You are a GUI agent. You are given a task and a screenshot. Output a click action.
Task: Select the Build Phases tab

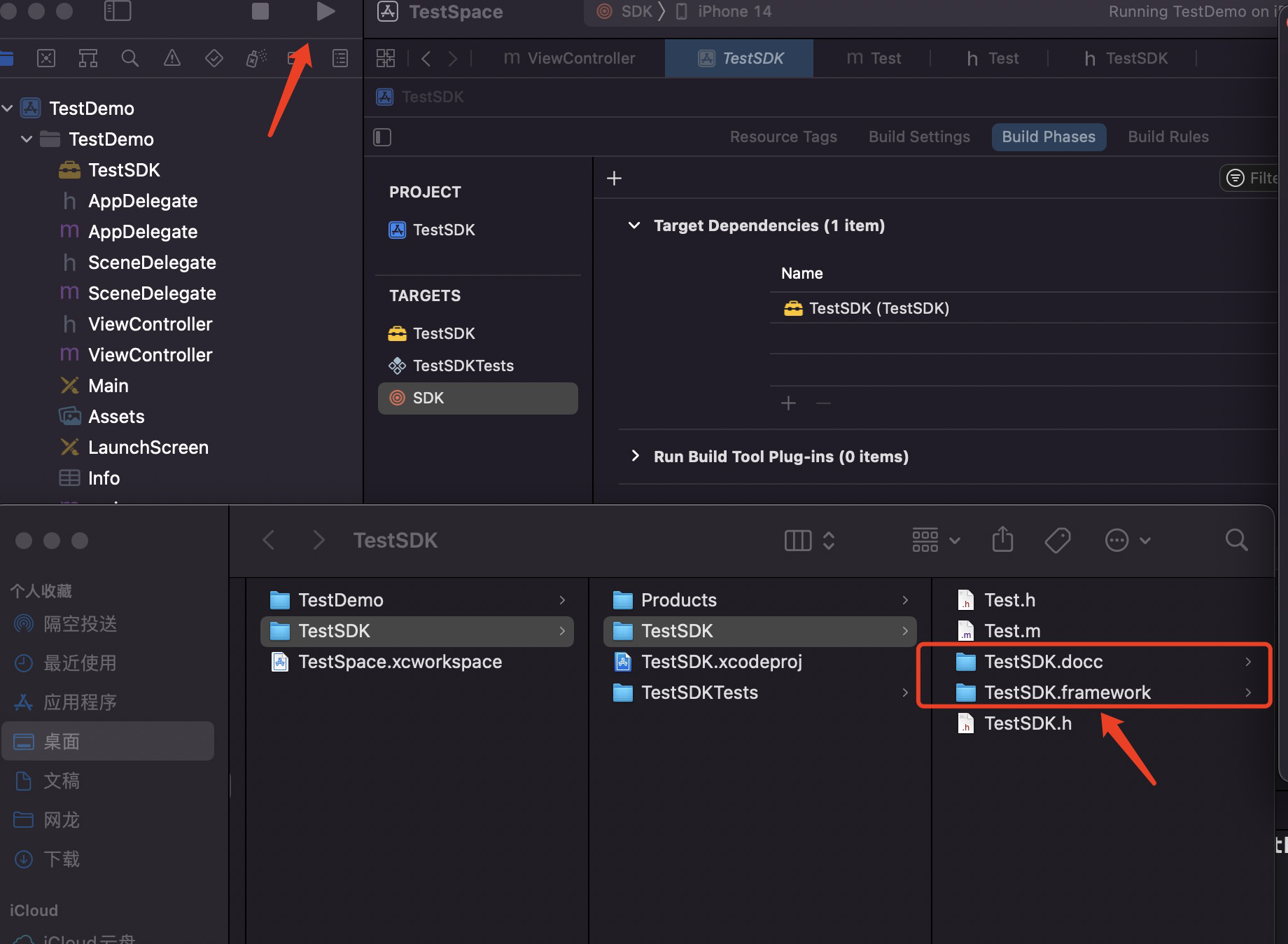pyautogui.click(x=1049, y=137)
